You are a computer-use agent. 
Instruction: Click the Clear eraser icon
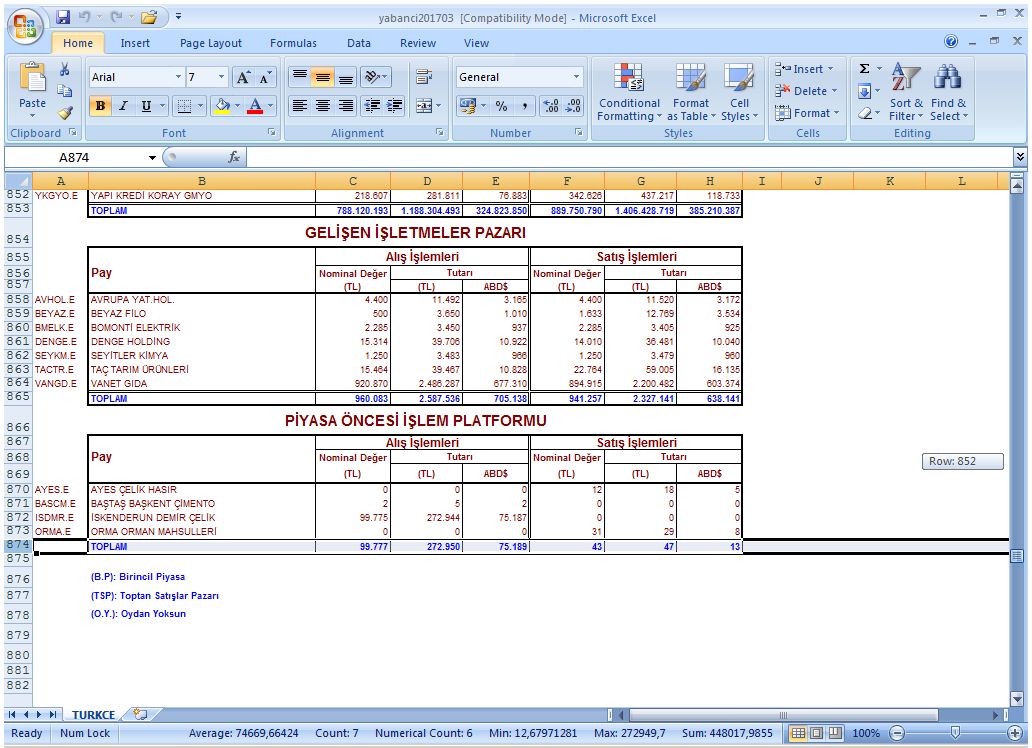click(x=865, y=113)
